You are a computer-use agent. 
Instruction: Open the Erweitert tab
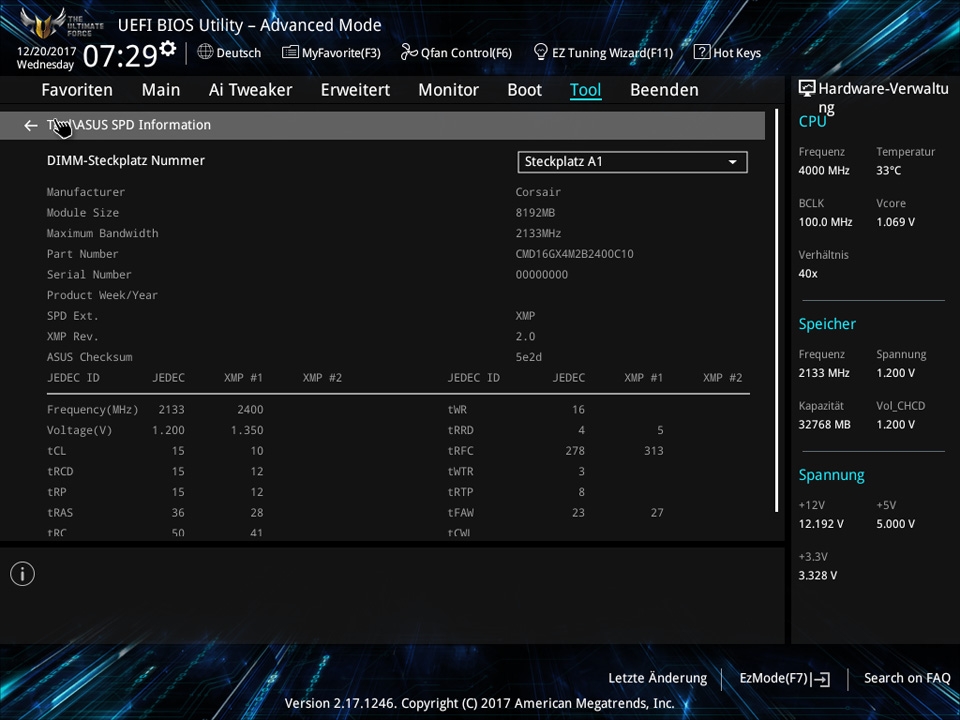point(355,90)
